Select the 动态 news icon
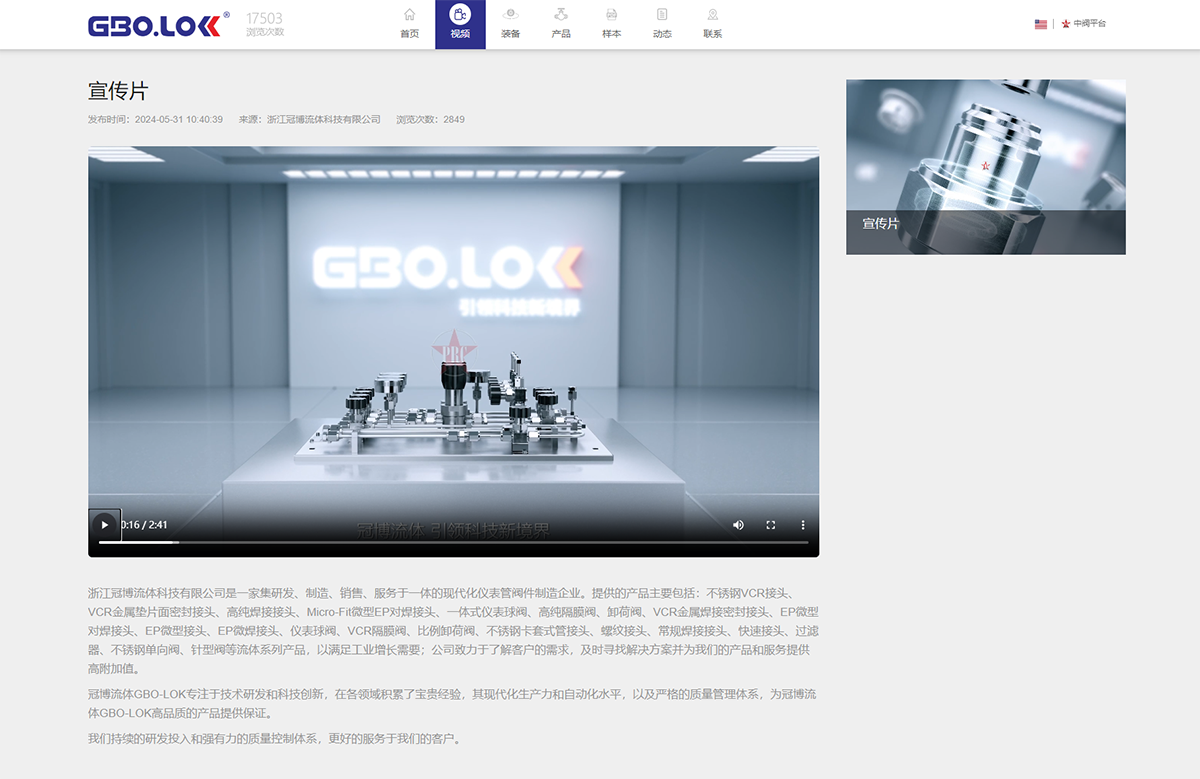 pos(662,15)
